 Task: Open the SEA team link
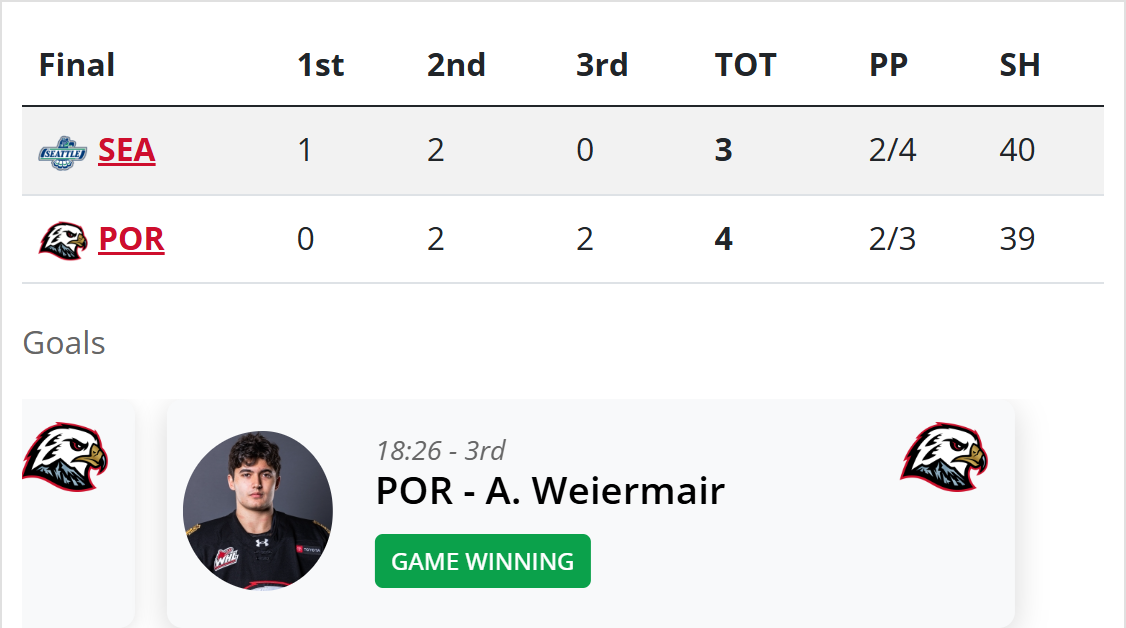pyautogui.click(x=127, y=151)
